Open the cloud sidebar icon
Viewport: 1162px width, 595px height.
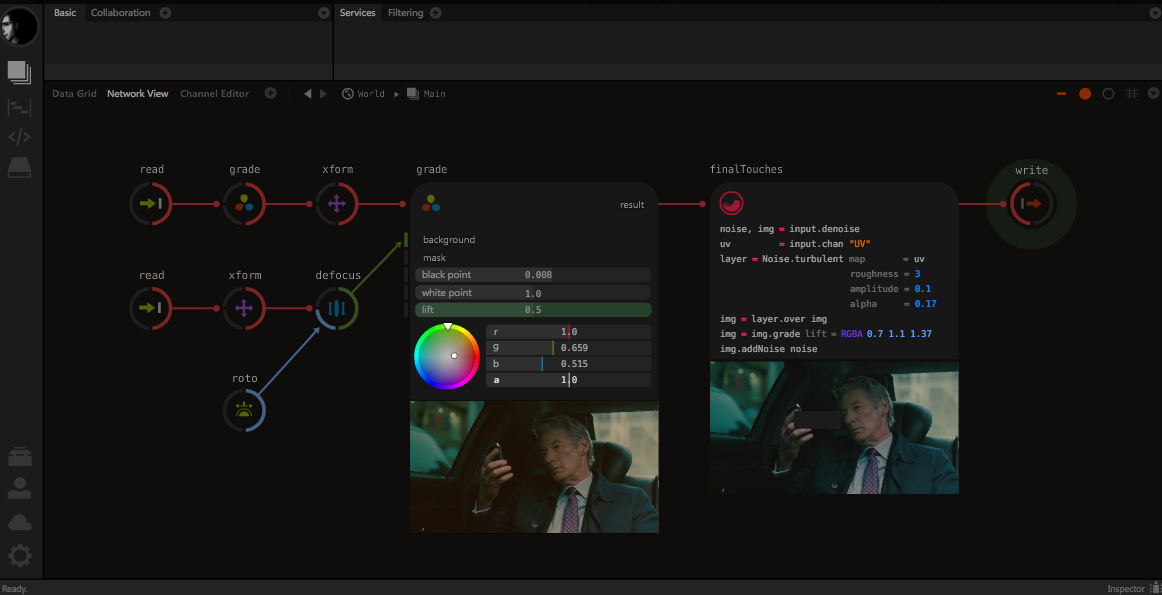(20, 523)
